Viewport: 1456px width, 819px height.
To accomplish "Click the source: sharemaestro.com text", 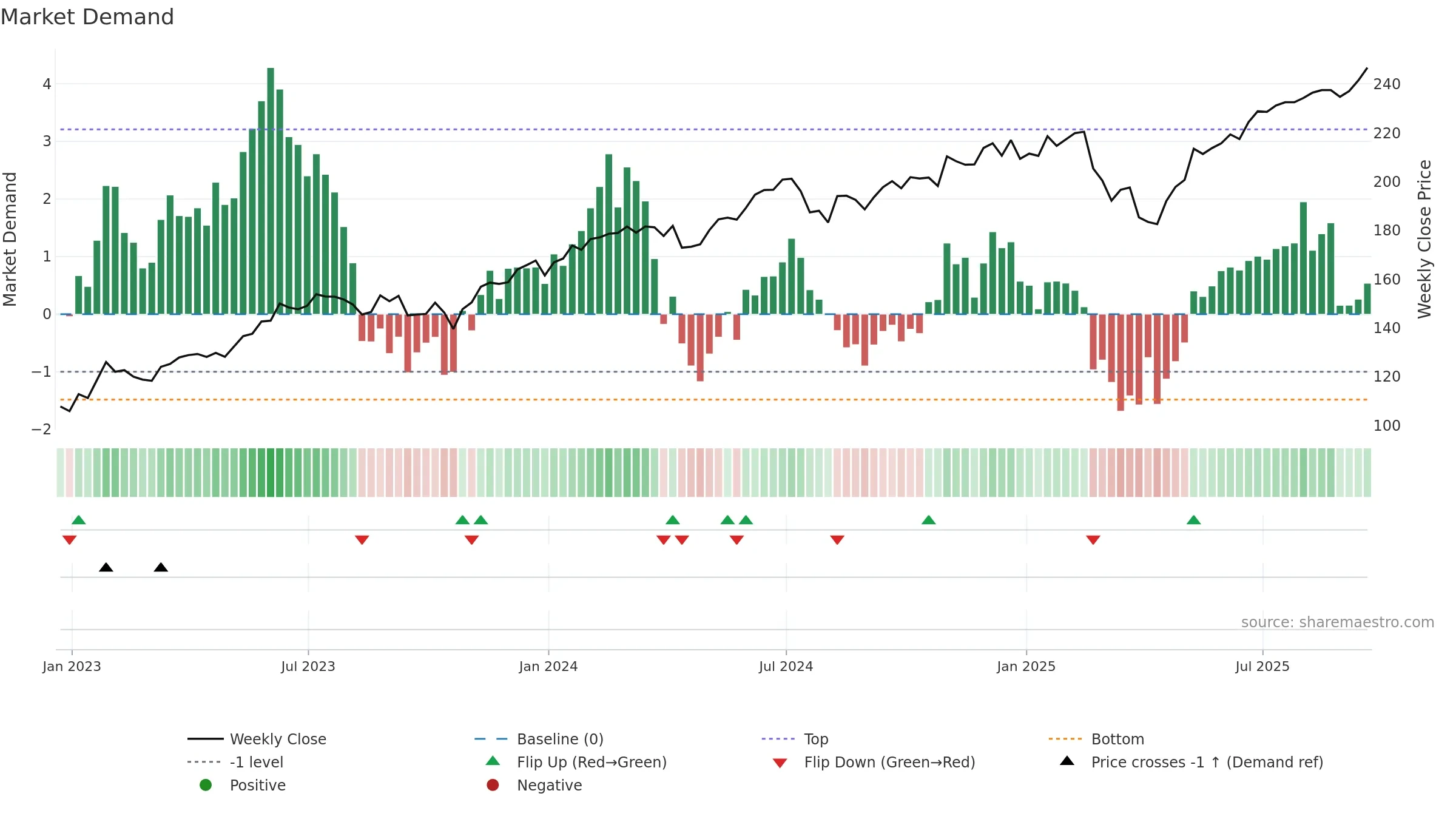I will pos(1337,622).
